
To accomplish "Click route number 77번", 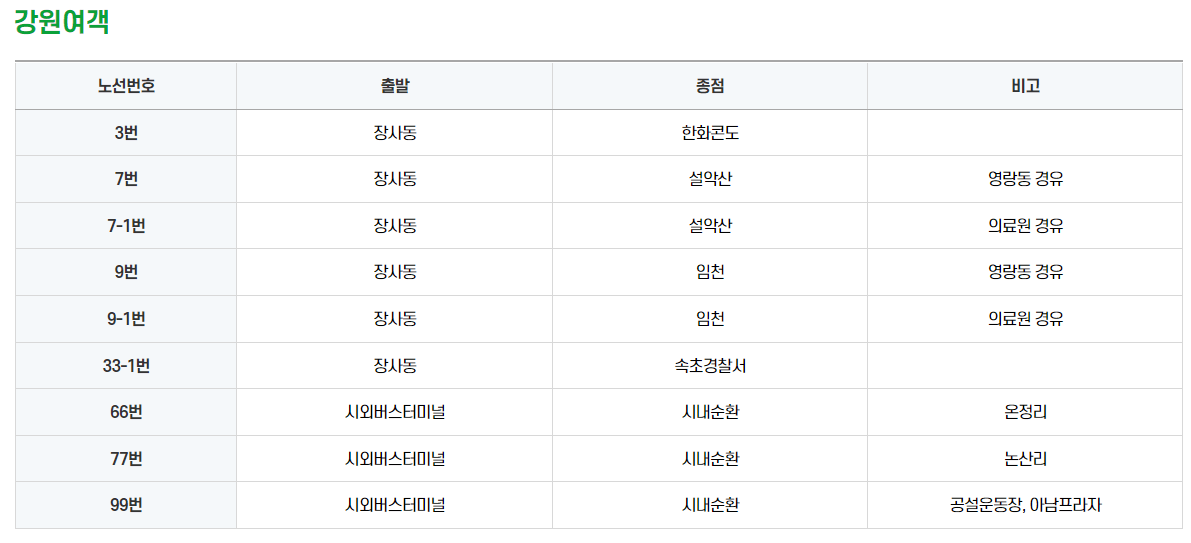I will [126, 458].
